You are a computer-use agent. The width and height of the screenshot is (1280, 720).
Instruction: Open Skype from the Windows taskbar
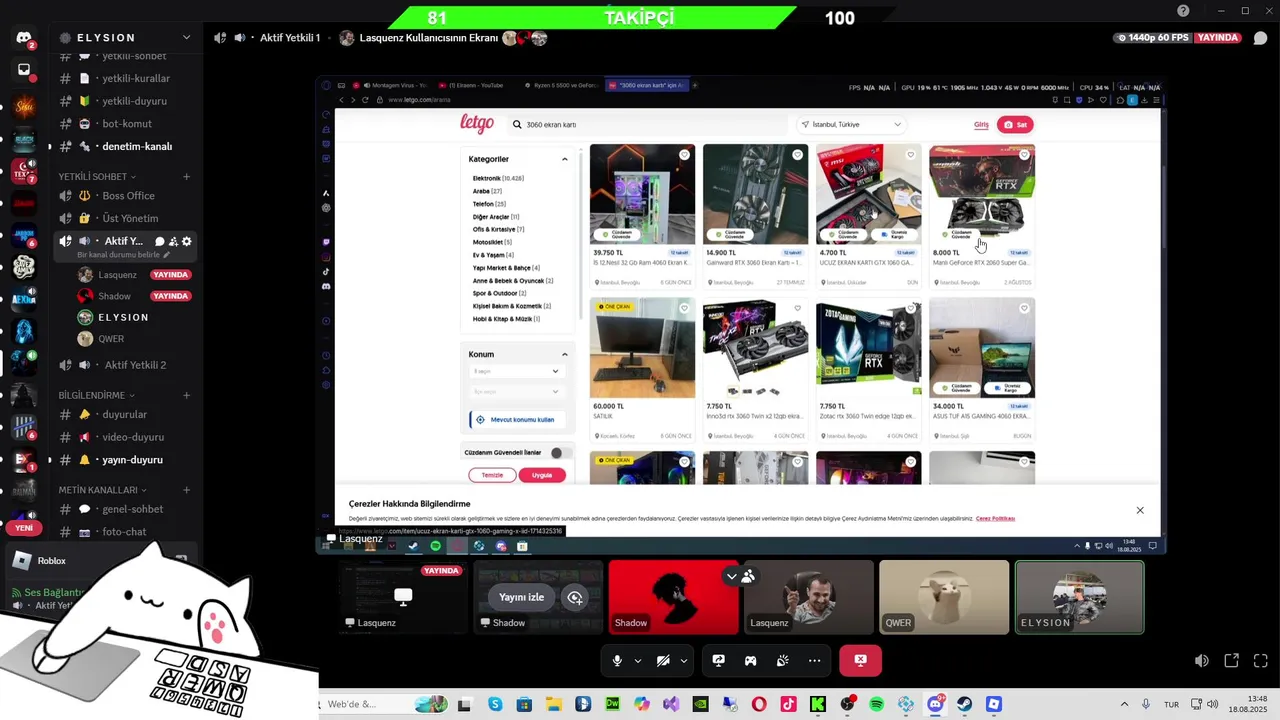coord(495,704)
